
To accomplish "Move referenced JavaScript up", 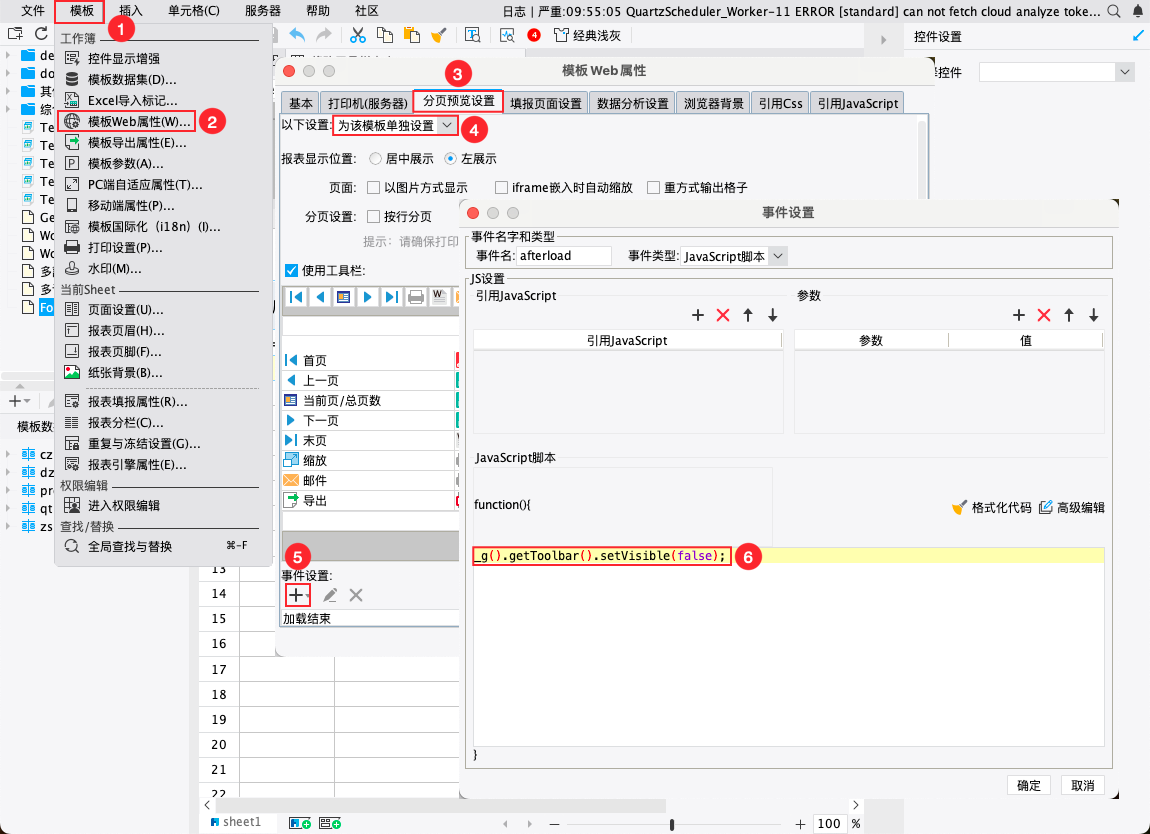I will (x=748, y=315).
